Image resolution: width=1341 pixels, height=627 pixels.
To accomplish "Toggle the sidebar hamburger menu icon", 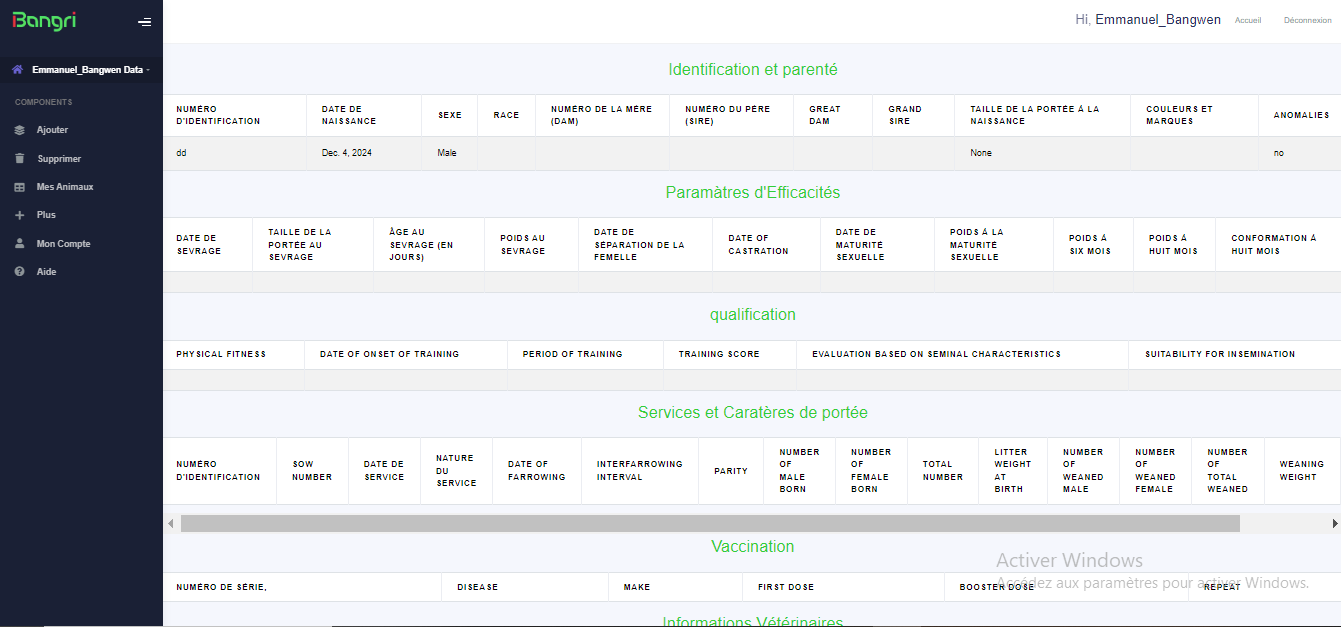I will click(145, 22).
